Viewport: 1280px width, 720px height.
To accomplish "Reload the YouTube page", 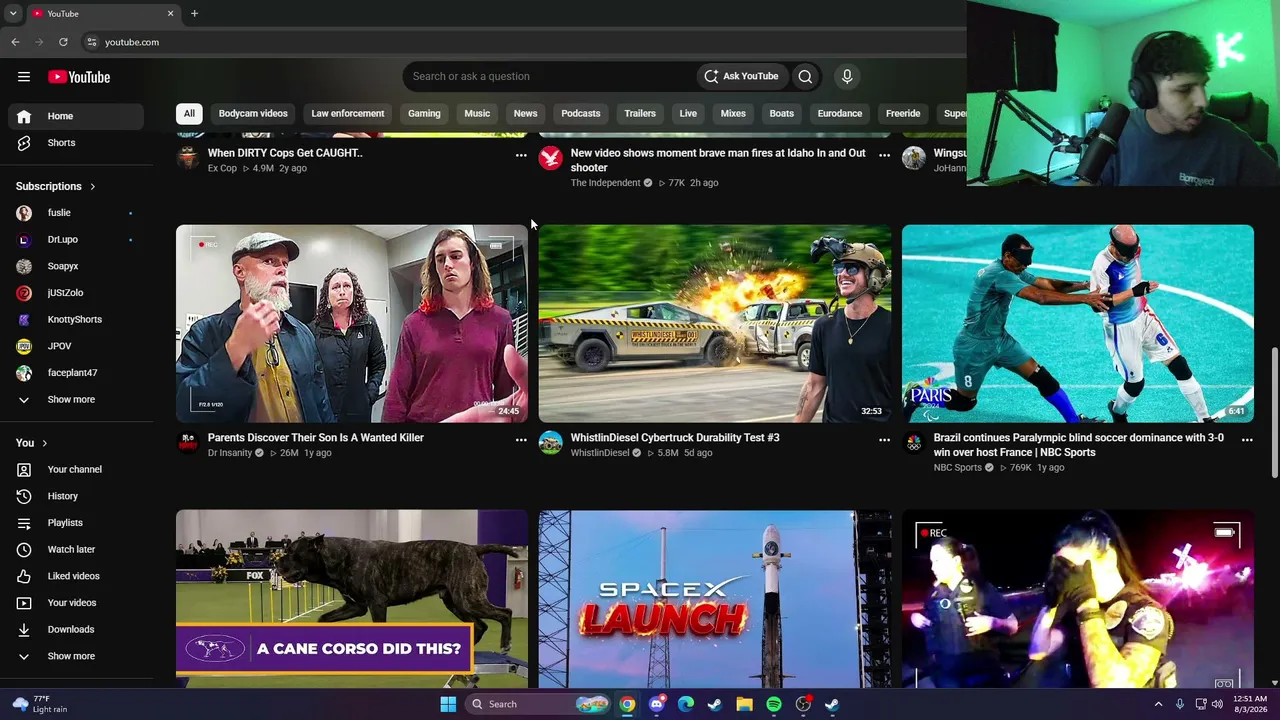I will coord(63,42).
